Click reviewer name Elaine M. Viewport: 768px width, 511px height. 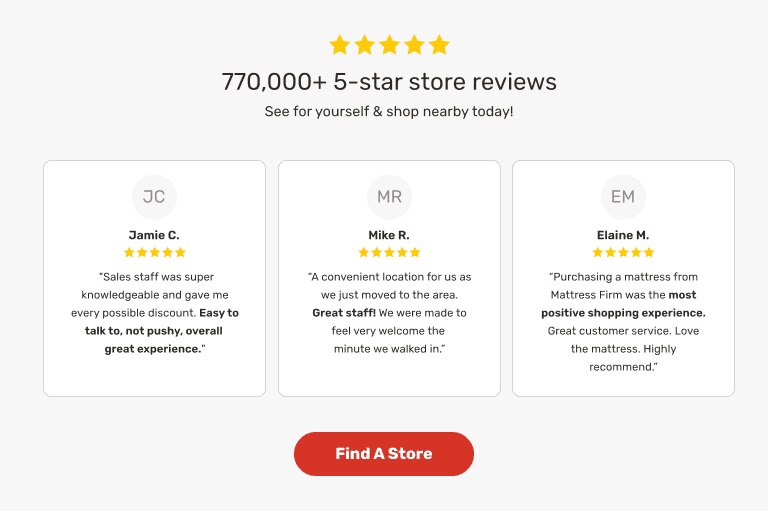(x=623, y=235)
